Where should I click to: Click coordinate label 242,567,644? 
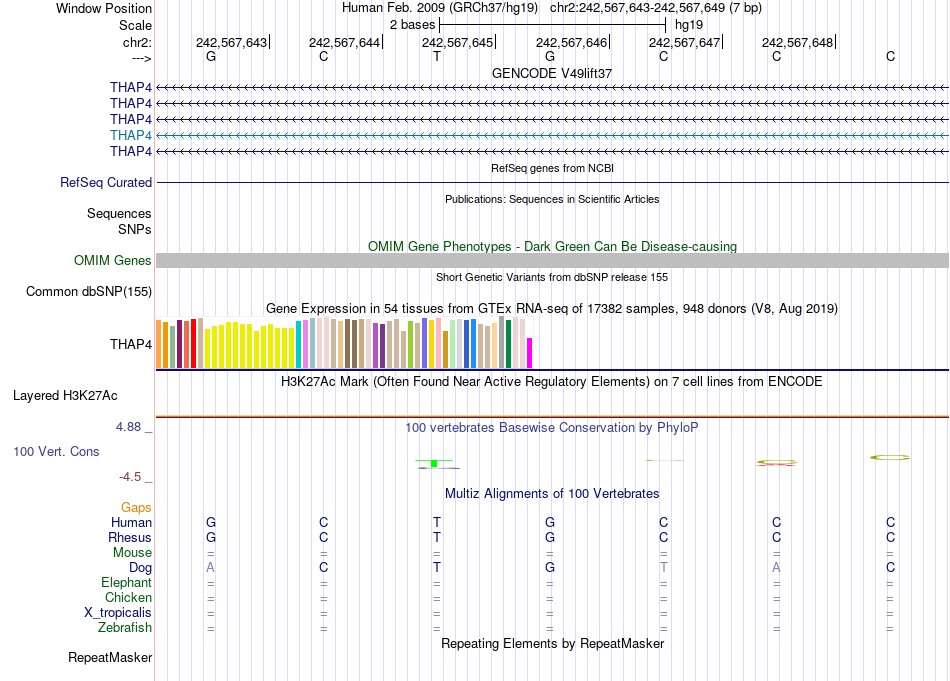tap(345, 42)
